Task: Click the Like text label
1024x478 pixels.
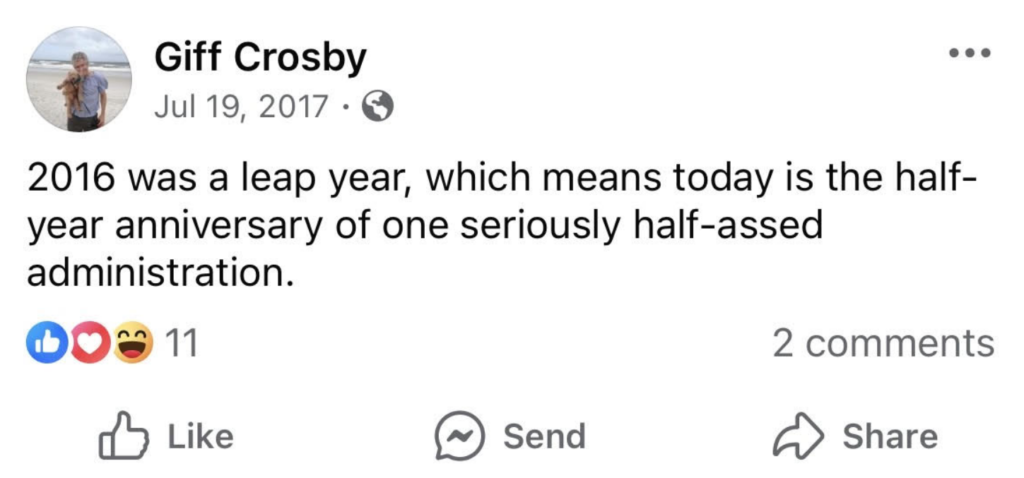Action: coord(200,437)
